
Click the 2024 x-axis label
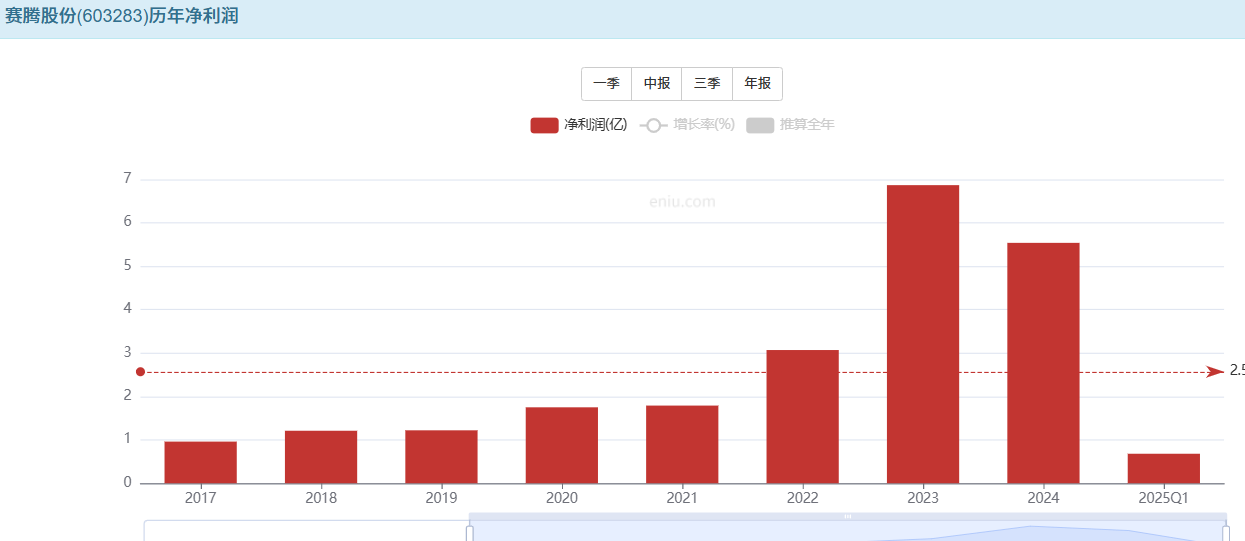[x=1043, y=498]
